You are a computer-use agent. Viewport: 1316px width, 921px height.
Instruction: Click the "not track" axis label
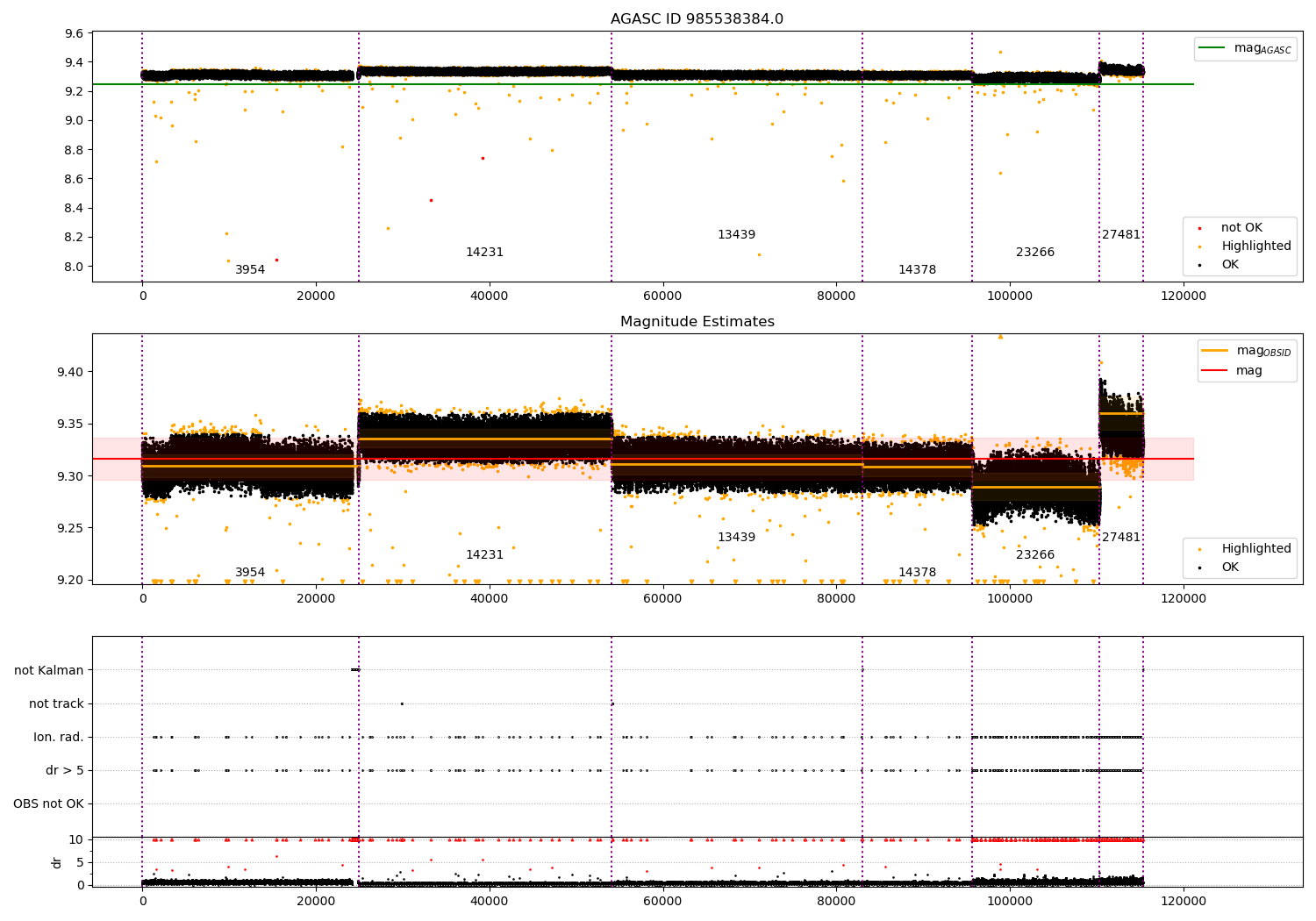[x=56, y=703]
